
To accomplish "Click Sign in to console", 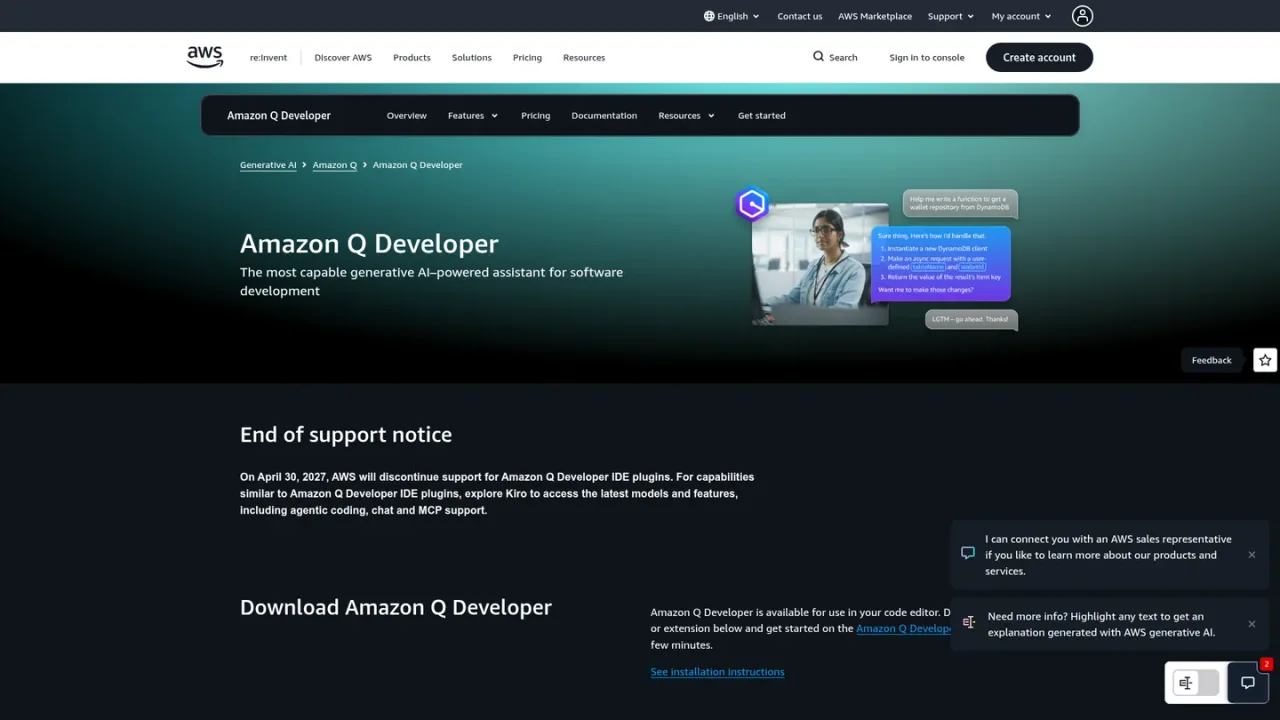I will (x=927, y=57).
